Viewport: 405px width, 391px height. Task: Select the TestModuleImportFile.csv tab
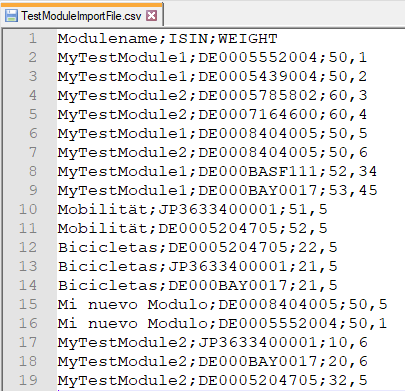[x=82, y=15]
